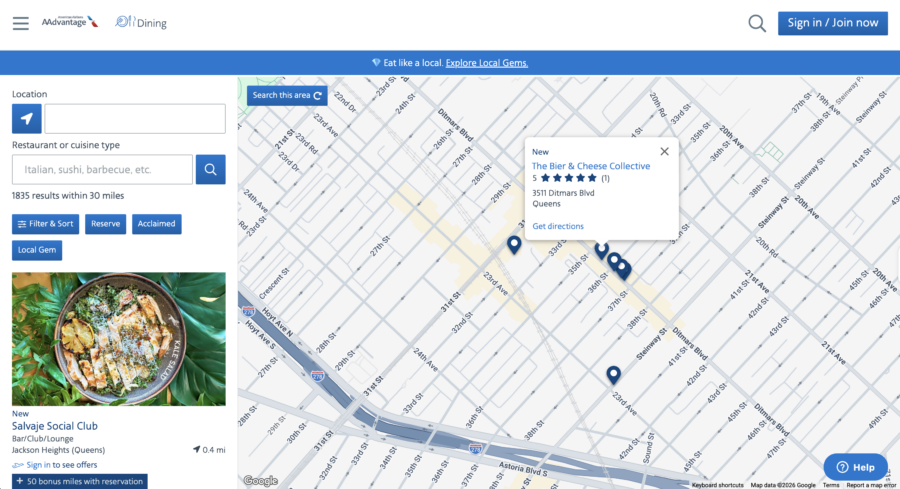Image resolution: width=900 pixels, height=489 pixels.
Task: Use my current location arrow button
Action: tap(26, 119)
